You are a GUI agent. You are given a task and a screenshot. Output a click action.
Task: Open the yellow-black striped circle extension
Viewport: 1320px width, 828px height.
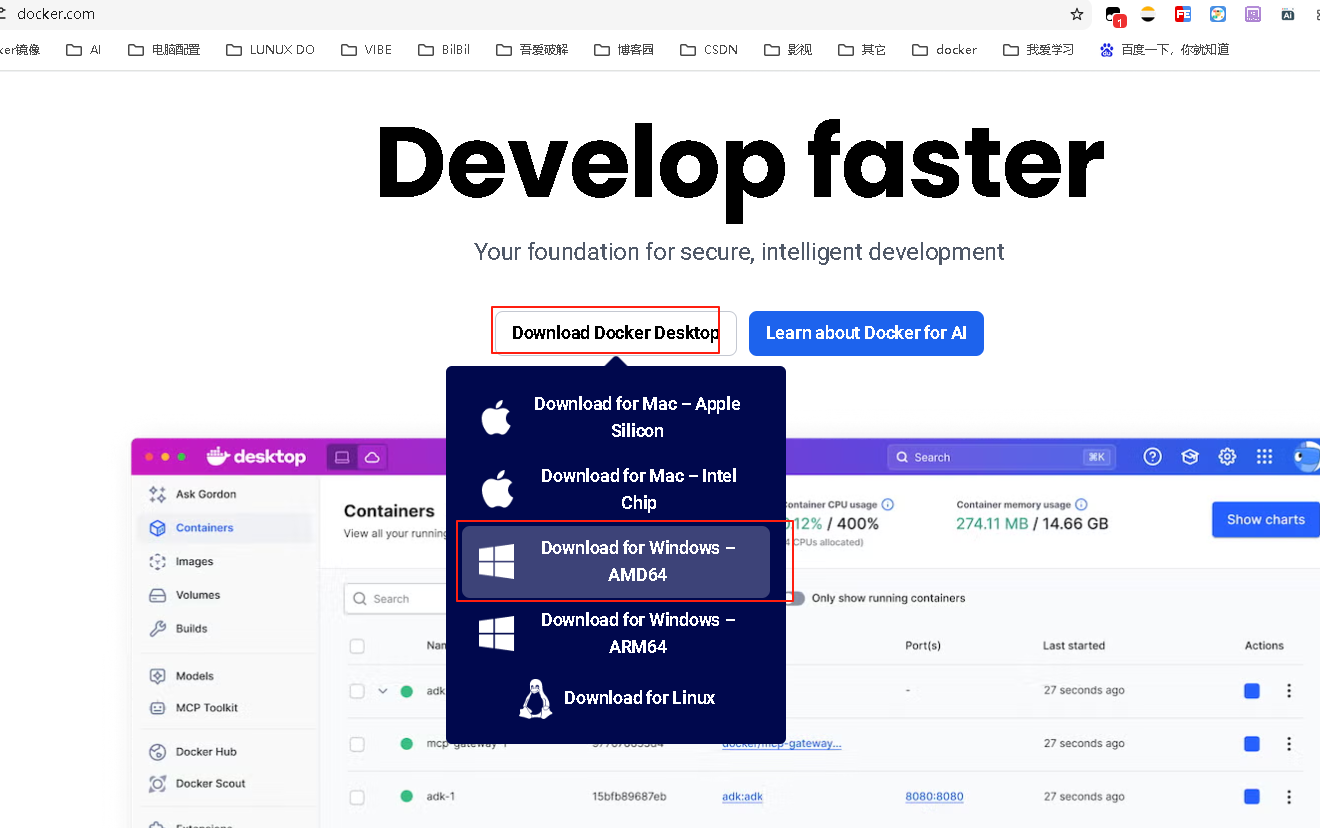point(1148,14)
